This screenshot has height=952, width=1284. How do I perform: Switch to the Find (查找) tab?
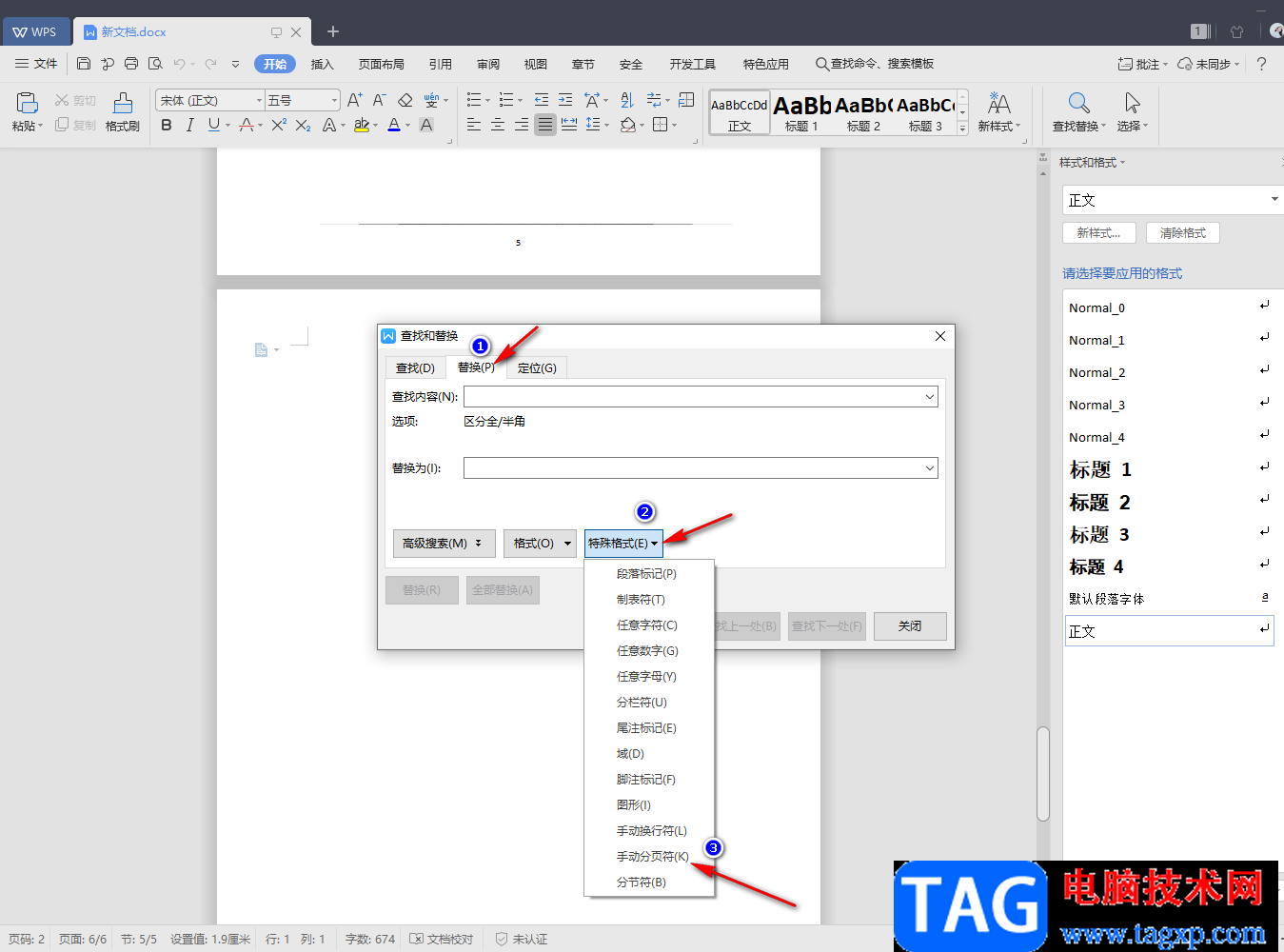pyautogui.click(x=415, y=368)
